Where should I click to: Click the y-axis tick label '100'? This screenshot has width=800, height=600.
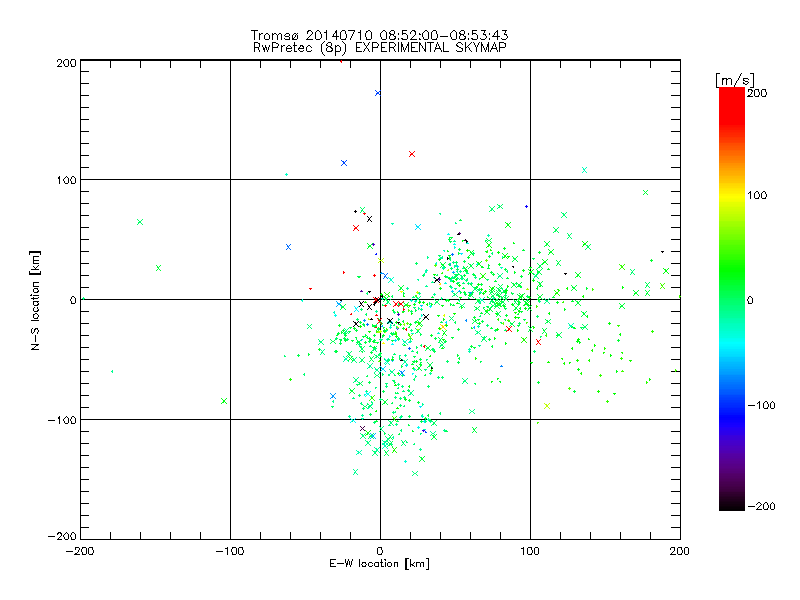(66, 180)
